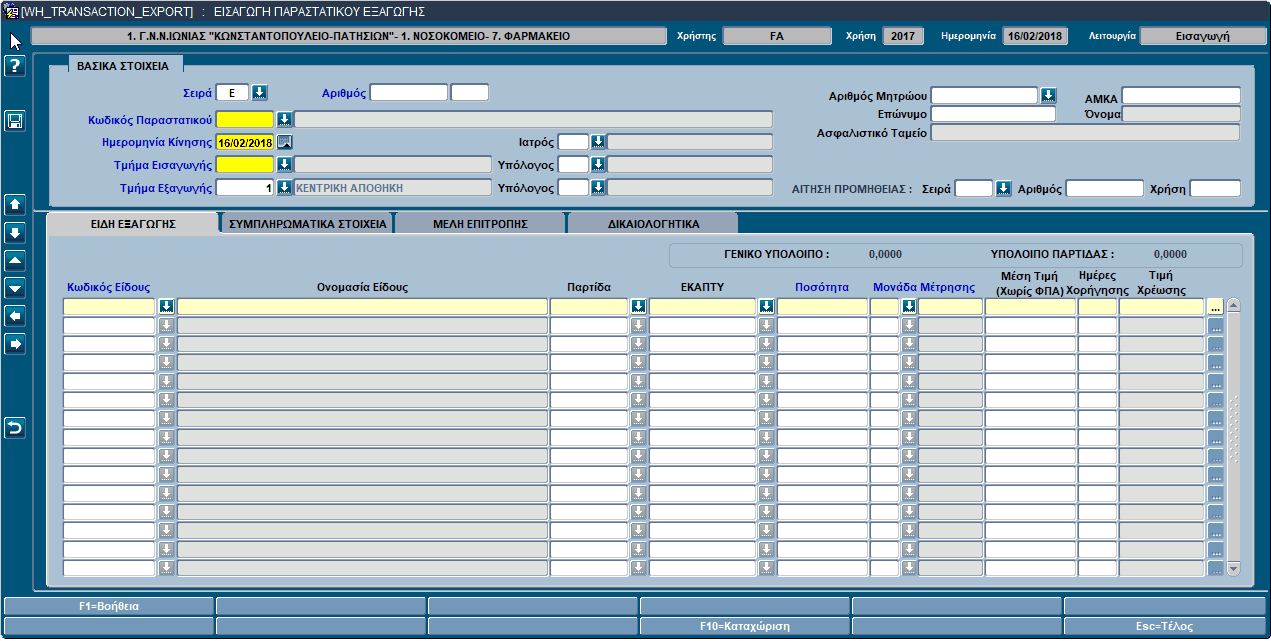Click ΑΙΤΗΣΗ ΠΡΟΜΗΘΕΙΑΣ Χρήση field

[x=1215, y=188]
